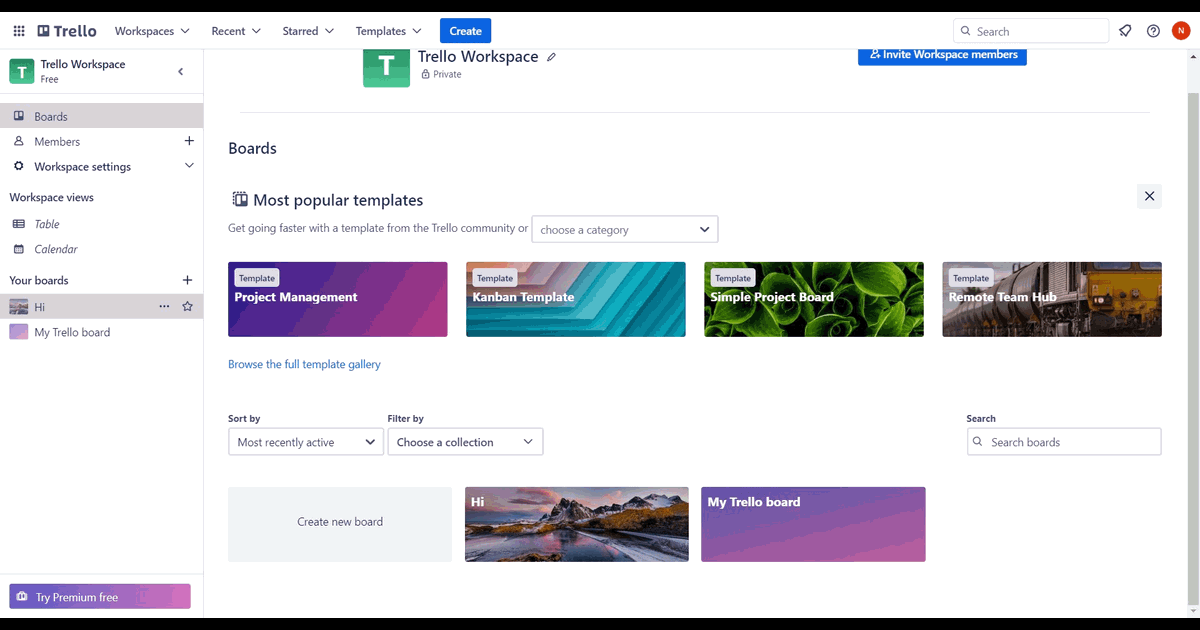Viewport: 1200px width, 630px height.
Task: Open the Templates dropdown menu
Action: pos(389,31)
